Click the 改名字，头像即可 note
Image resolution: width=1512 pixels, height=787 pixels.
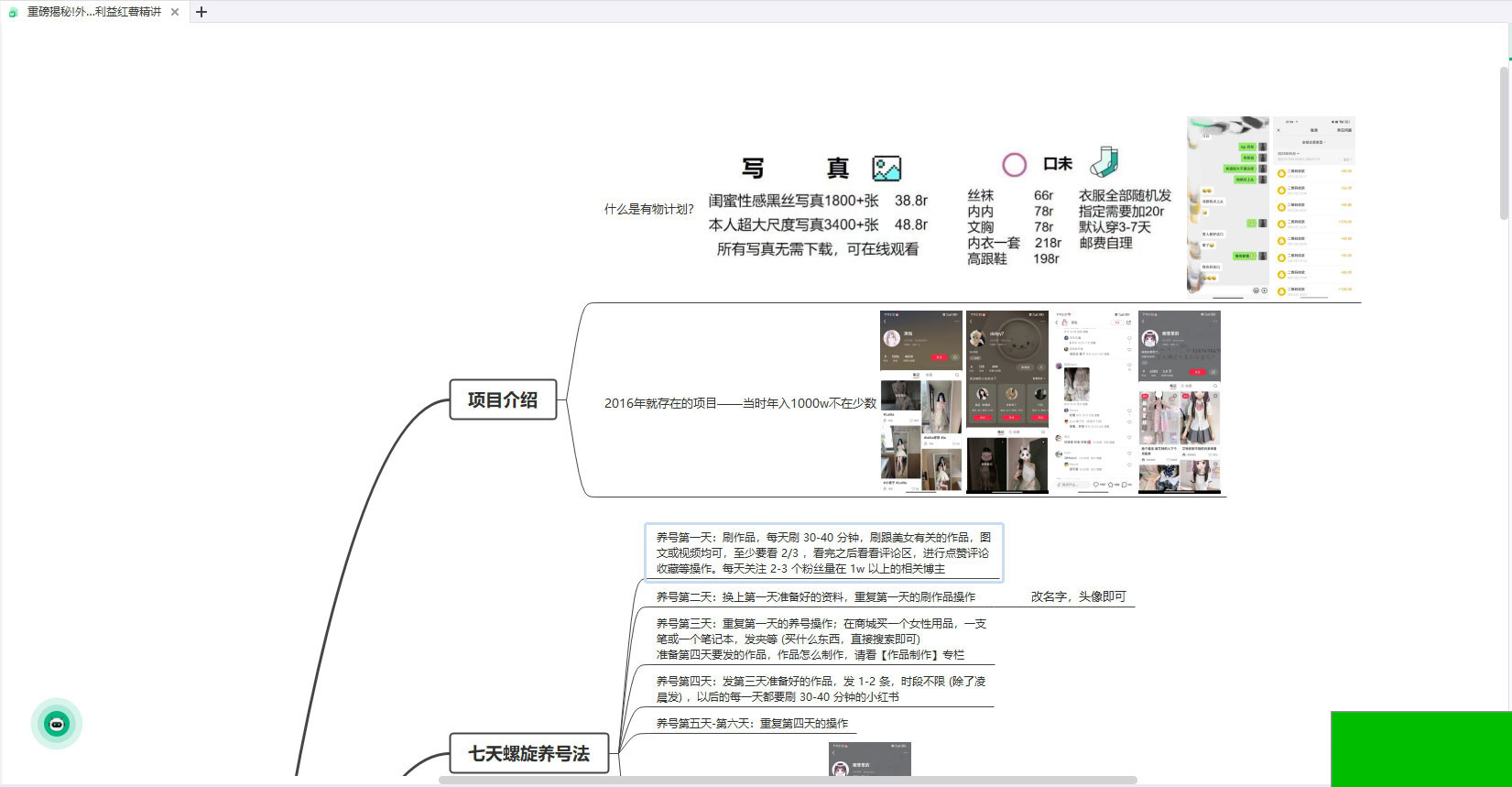point(1078,596)
